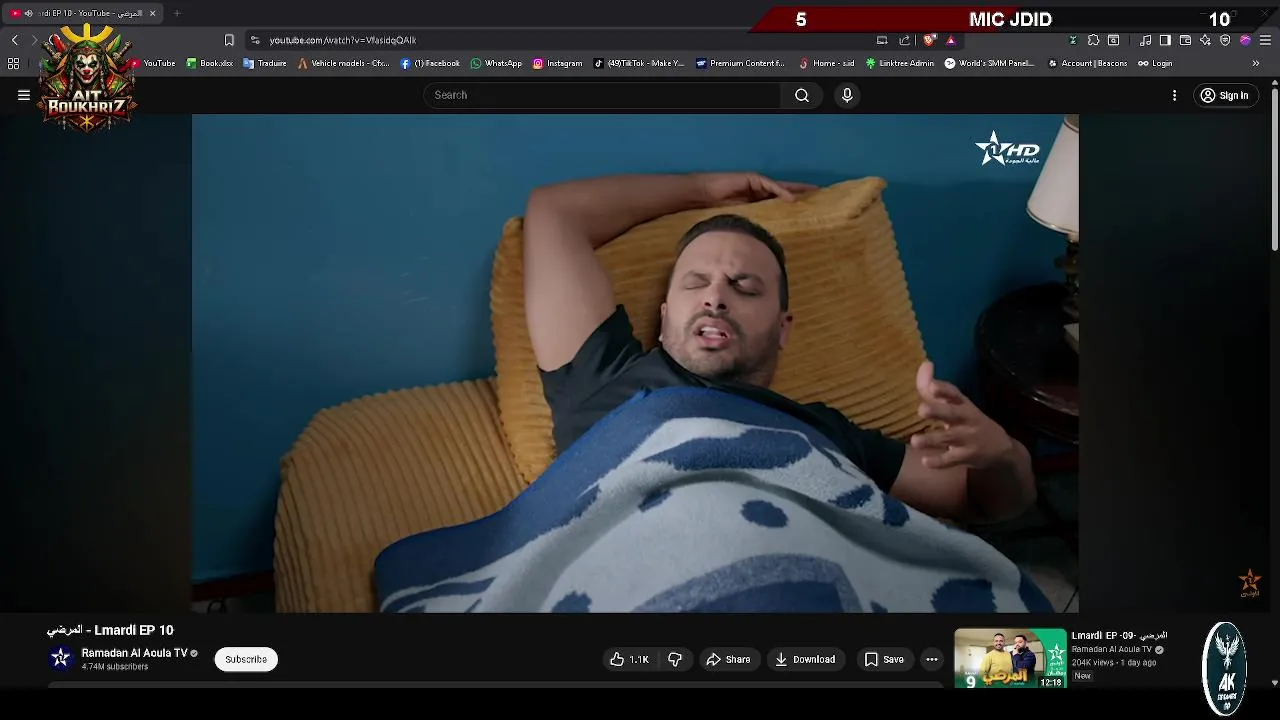This screenshot has width=1280, height=720.
Task: Save the video to a playlist
Action: click(x=884, y=659)
